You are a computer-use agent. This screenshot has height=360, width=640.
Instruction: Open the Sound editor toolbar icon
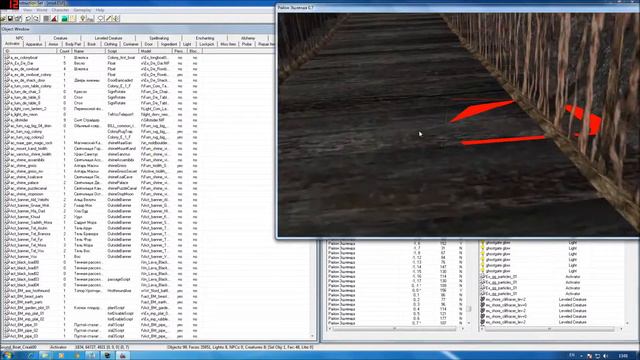(117, 18)
